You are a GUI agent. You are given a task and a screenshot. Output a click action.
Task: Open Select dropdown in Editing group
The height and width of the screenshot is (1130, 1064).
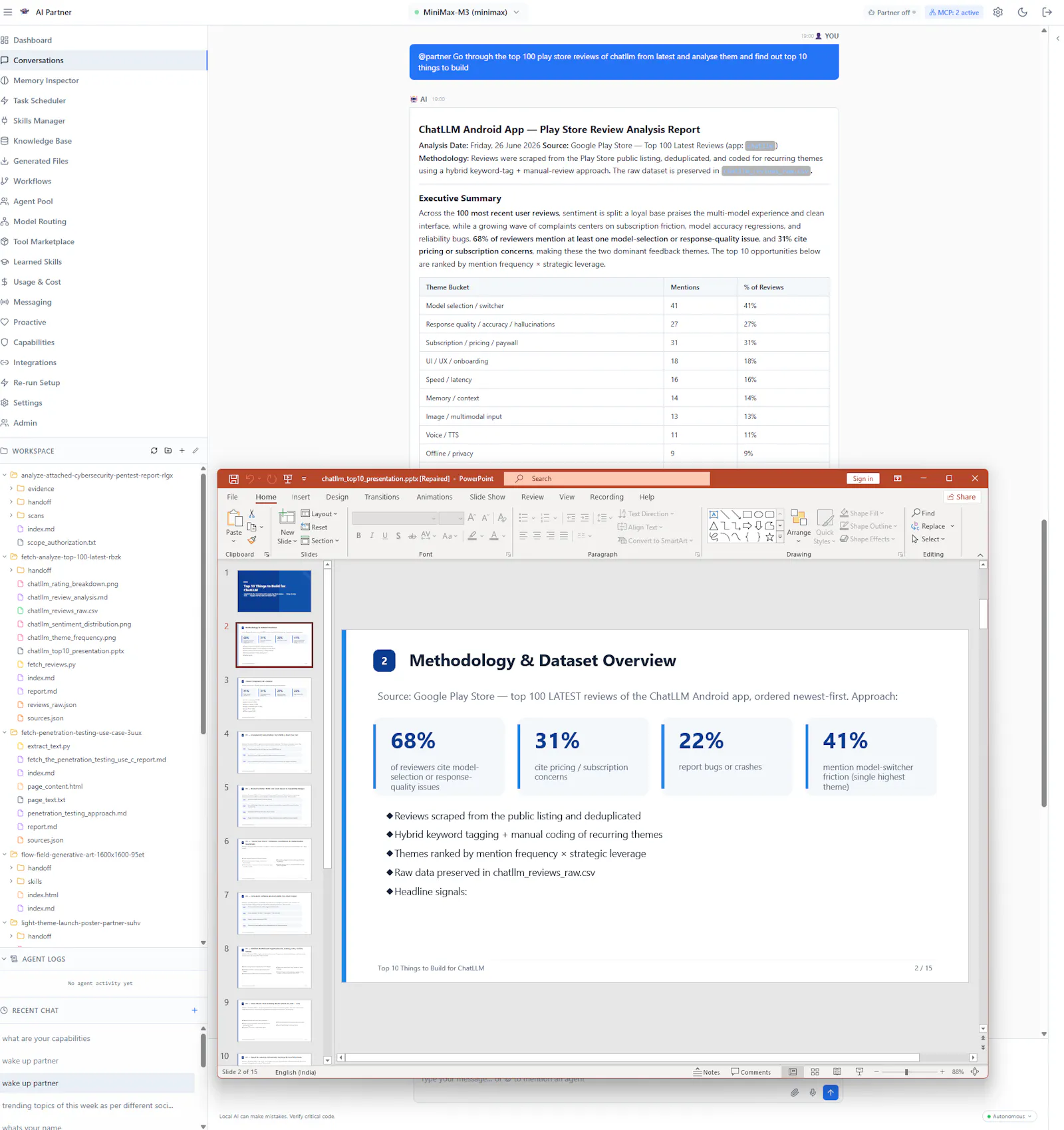(928, 539)
